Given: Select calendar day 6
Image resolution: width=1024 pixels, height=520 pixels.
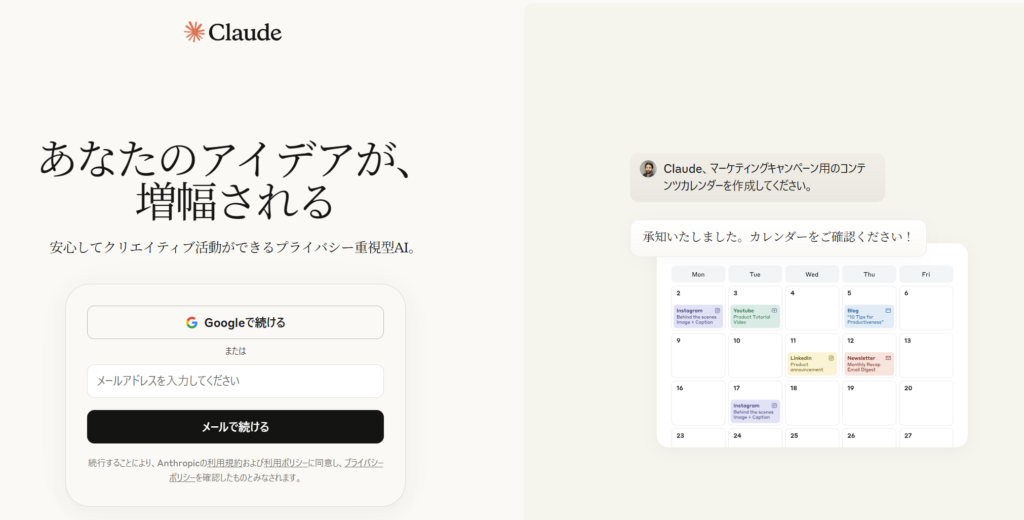Looking at the screenshot, I should [926, 308].
